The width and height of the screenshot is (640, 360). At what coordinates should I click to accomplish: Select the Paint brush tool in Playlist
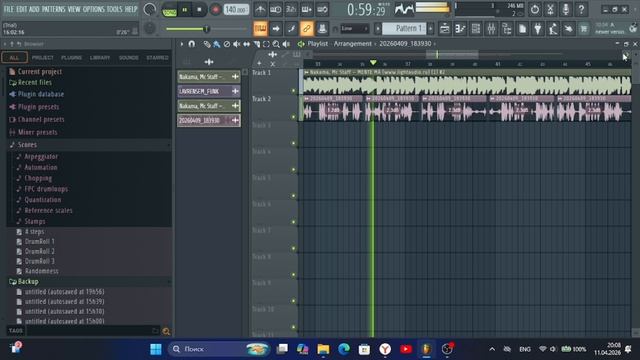click(x=217, y=44)
